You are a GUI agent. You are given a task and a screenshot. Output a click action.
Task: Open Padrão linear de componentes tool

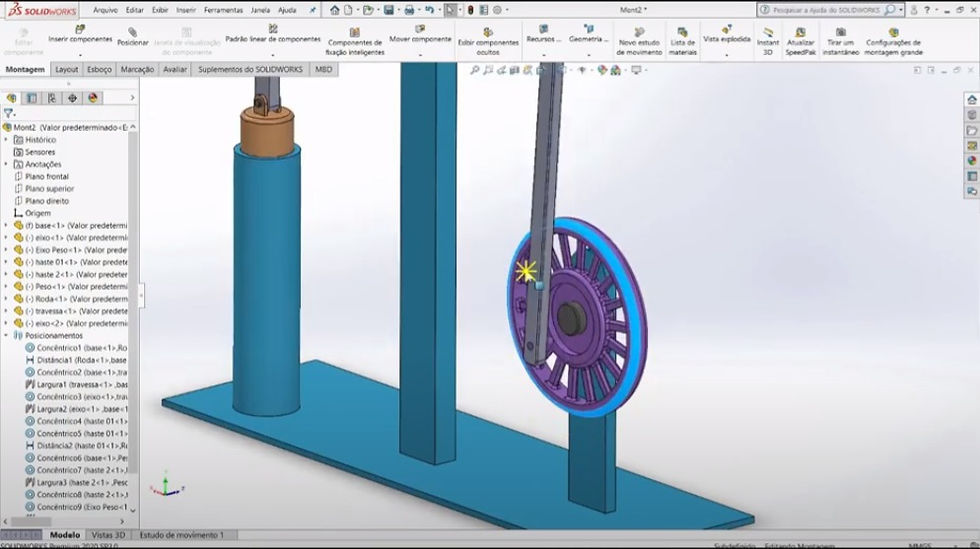[x=273, y=29]
